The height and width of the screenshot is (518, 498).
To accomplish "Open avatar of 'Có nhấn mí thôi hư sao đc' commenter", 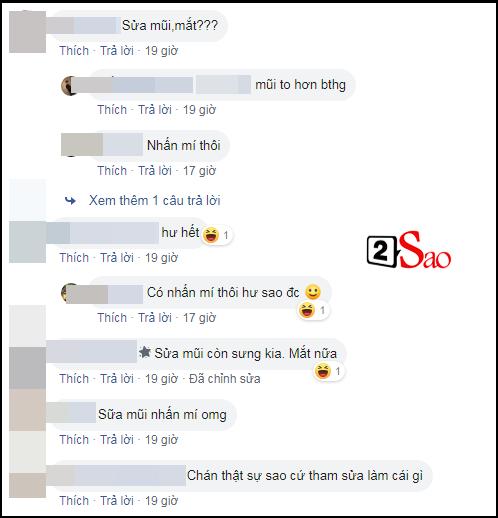I will coord(69,293).
